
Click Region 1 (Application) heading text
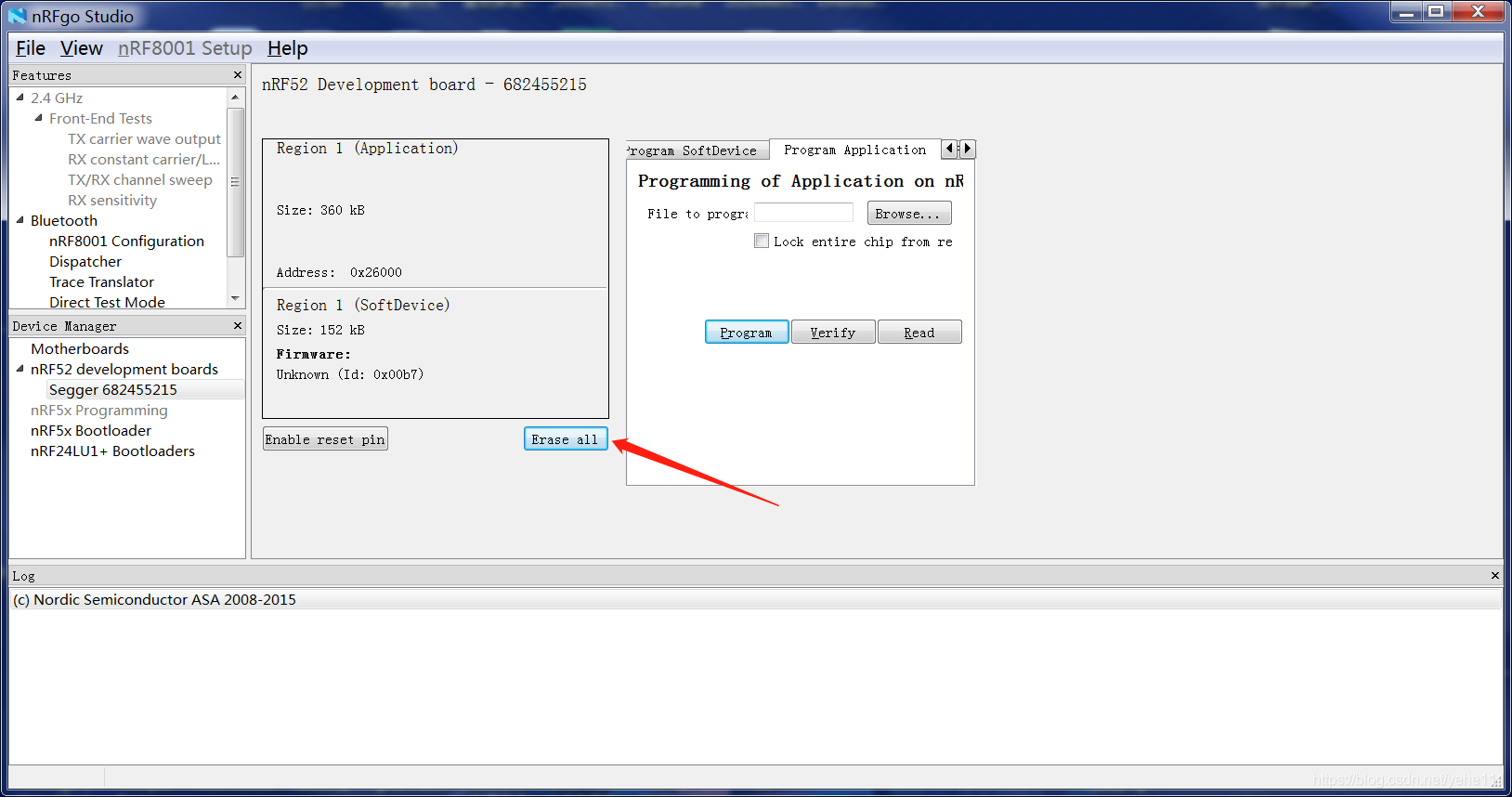(x=367, y=148)
